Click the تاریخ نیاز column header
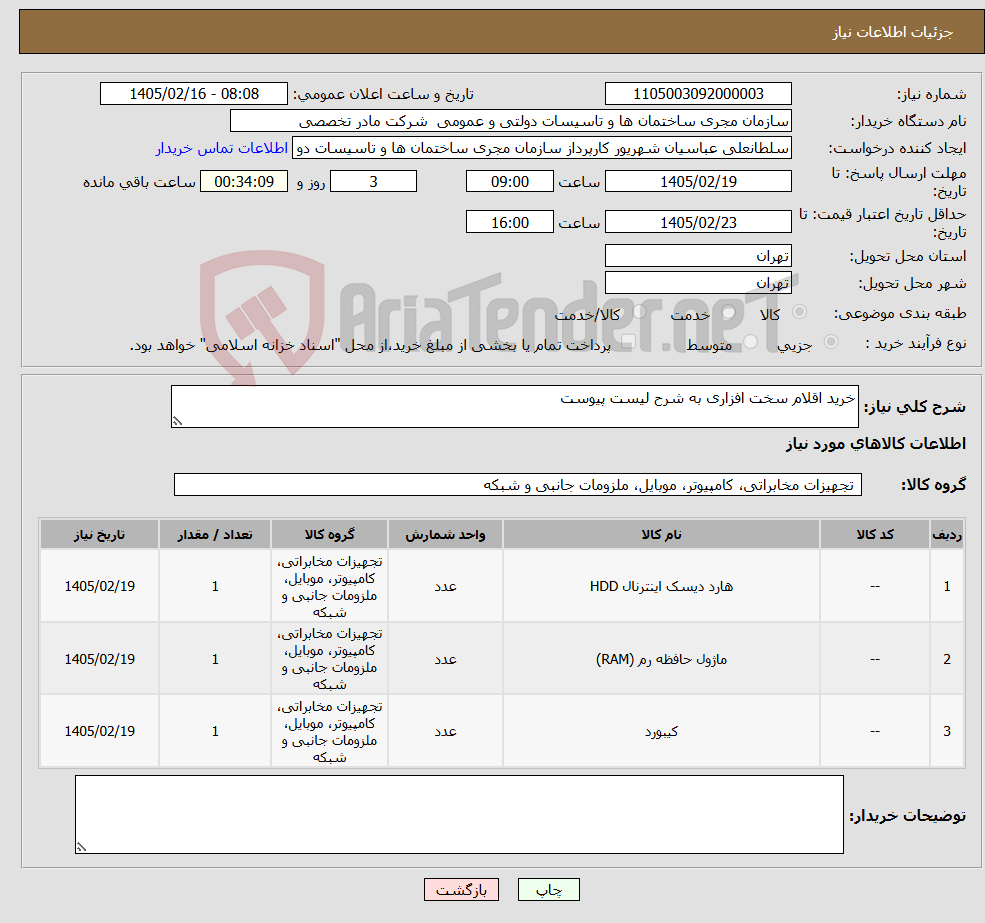 99,534
